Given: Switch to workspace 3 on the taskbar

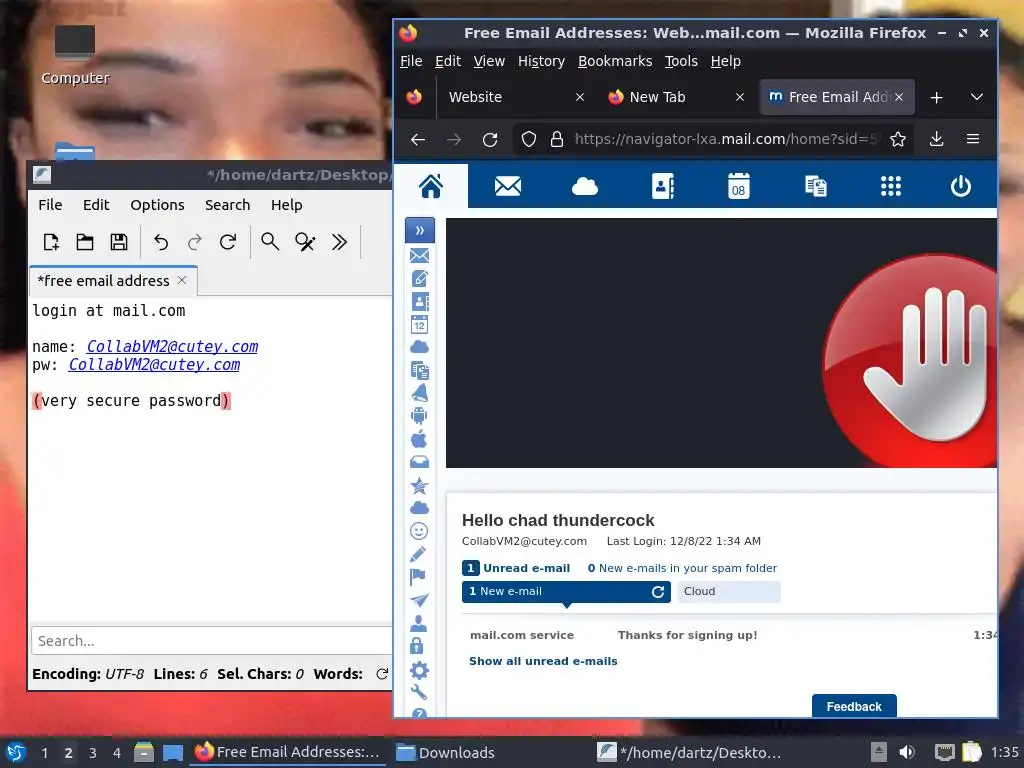Looking at the screenshot, I should (x=92, y=752).
